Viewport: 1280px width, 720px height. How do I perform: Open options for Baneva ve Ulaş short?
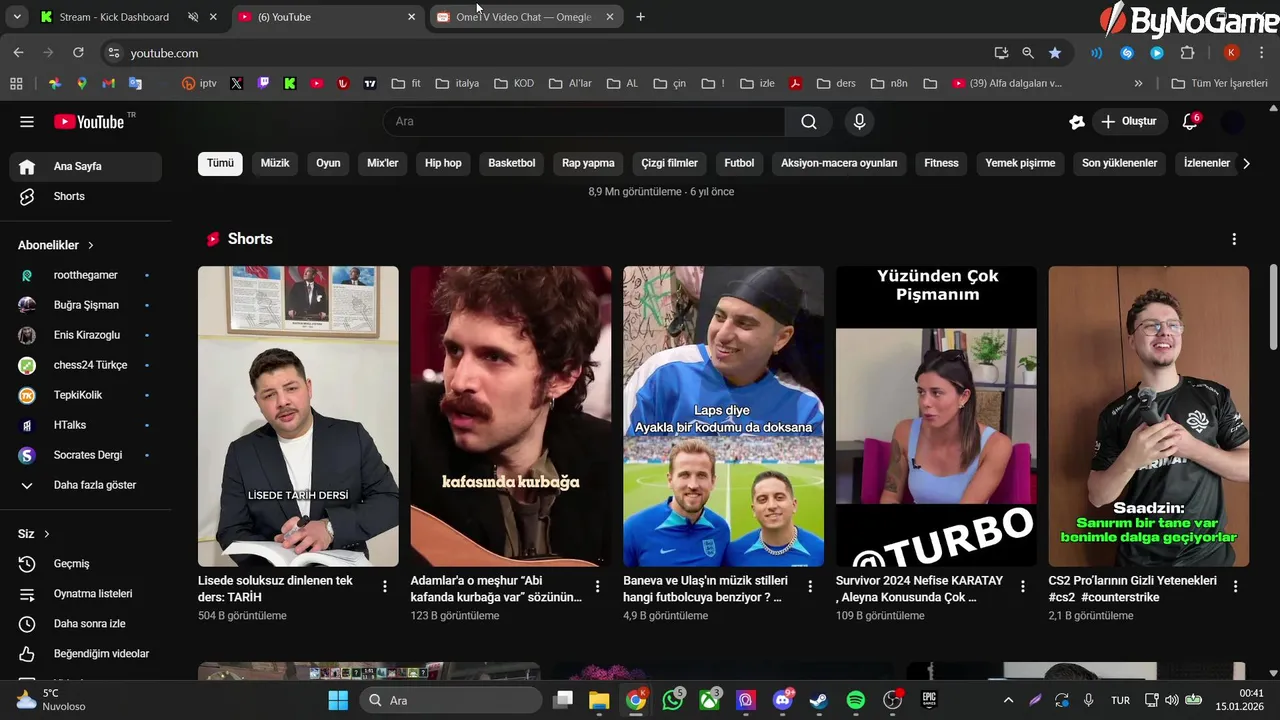point(810,587)
